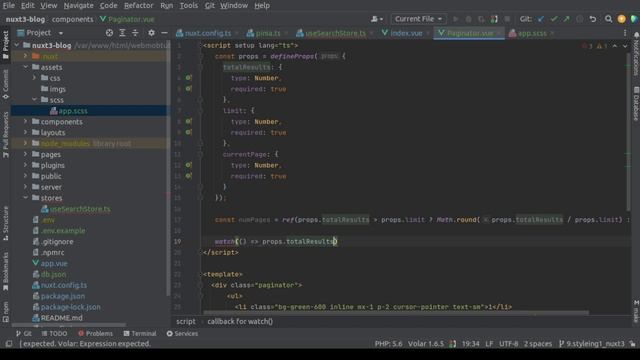Open the Bookmarks tool window sidebar button
Image resolution: width=640 pixels, height=360 pixels.
5,271
